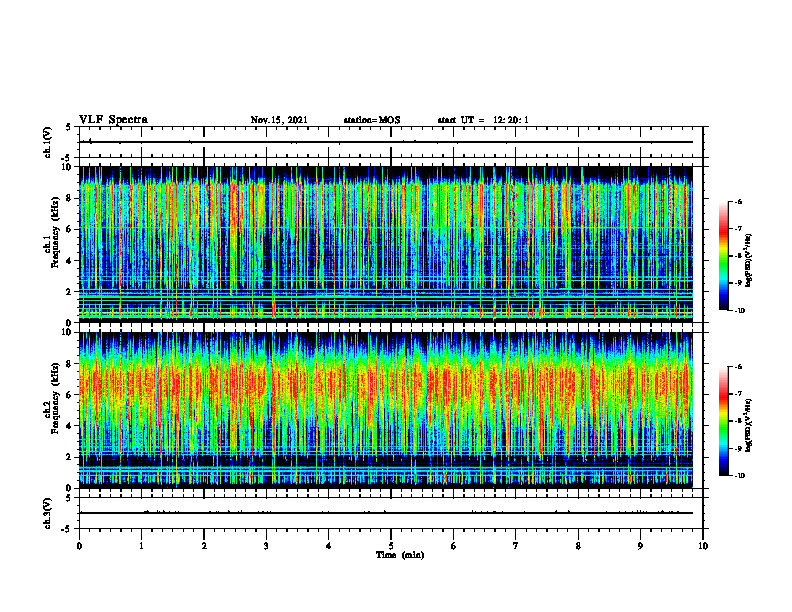
Task: Click the '8' kHz tick of ch.2 spectrogram
Action: tap(70, 364)
